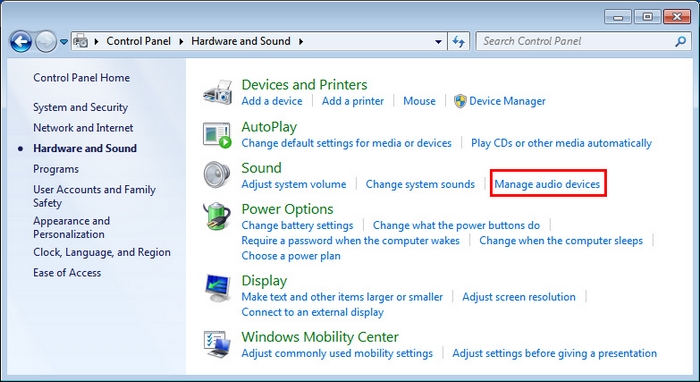700x382 pixels.
Task: Open the Display heading link
Action: [264, 281]
